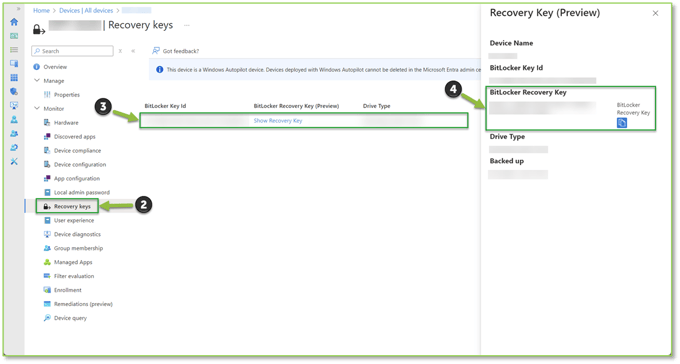
Task: Copy the BitLocker Recovery Key
Action: tap(621, 123)
